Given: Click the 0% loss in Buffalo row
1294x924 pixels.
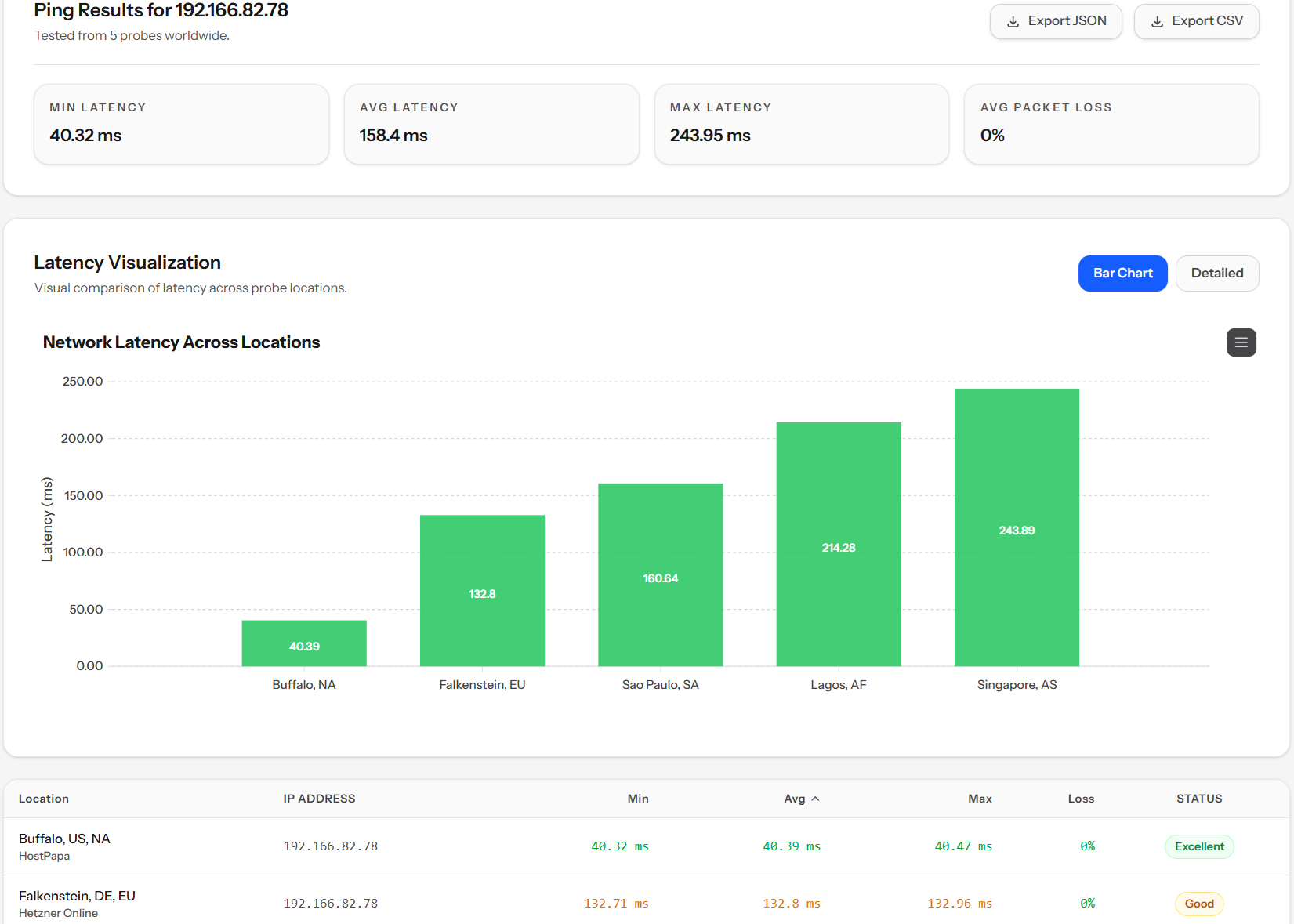Looking at the screenshot, I should pos(1087,846).
